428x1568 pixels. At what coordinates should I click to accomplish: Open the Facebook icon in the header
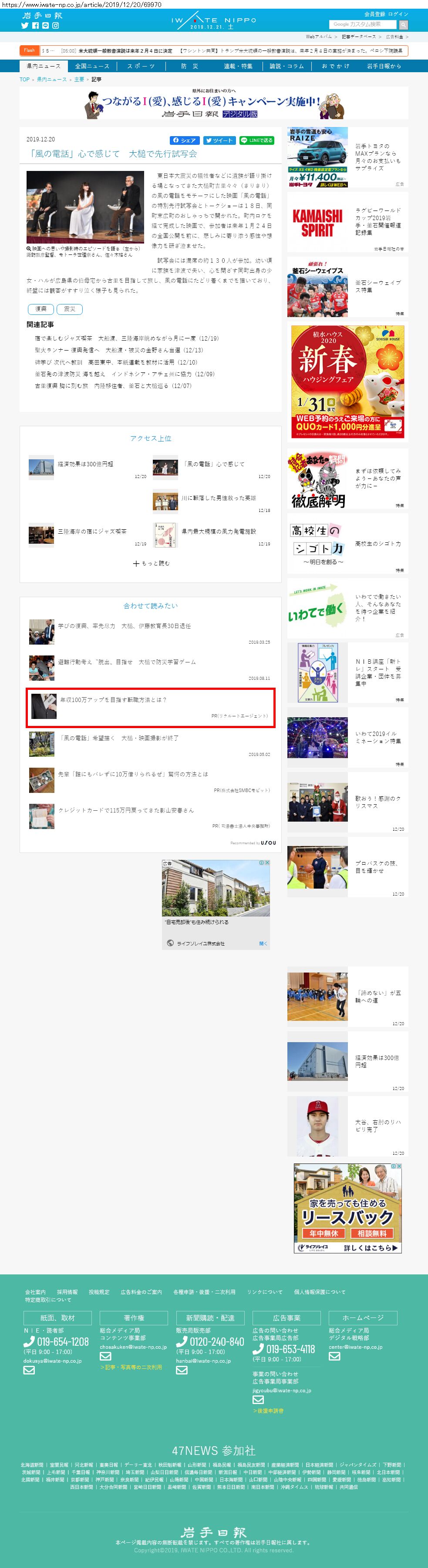pyautogui.click(x=35, y=26)
